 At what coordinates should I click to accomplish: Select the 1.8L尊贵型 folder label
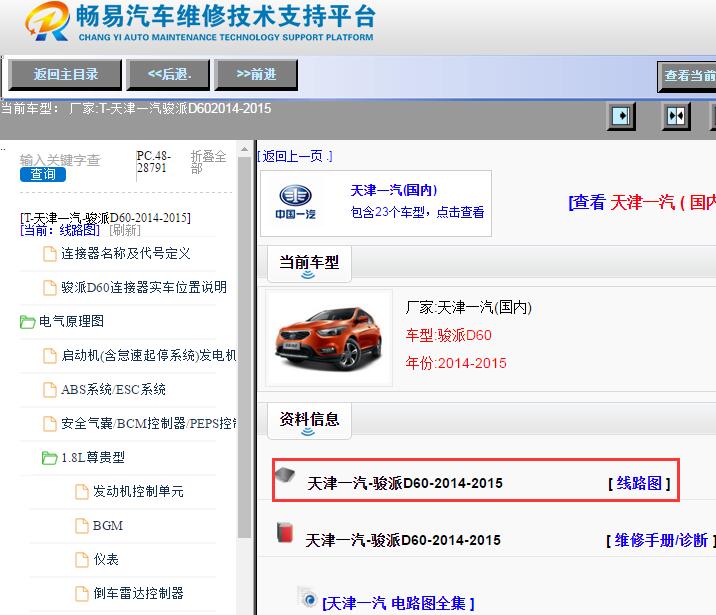coord(93,457)
